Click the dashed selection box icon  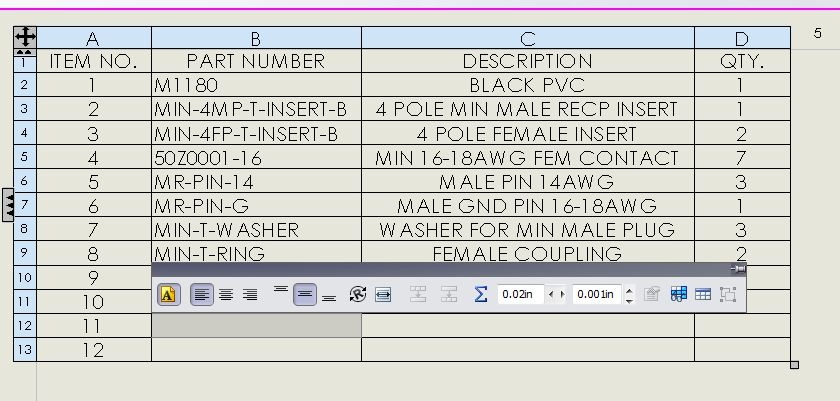pos(728,294)
